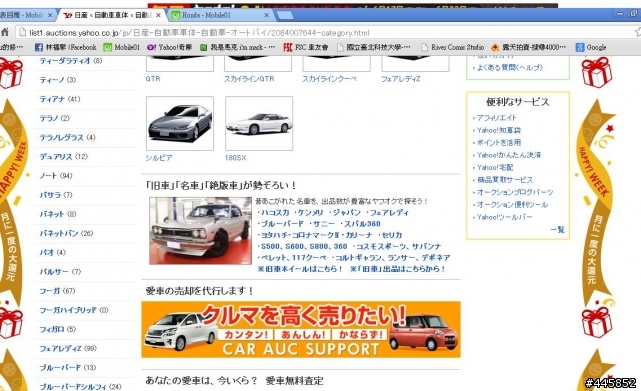Open the FSC 車友會 bookmark

[306, 47]
